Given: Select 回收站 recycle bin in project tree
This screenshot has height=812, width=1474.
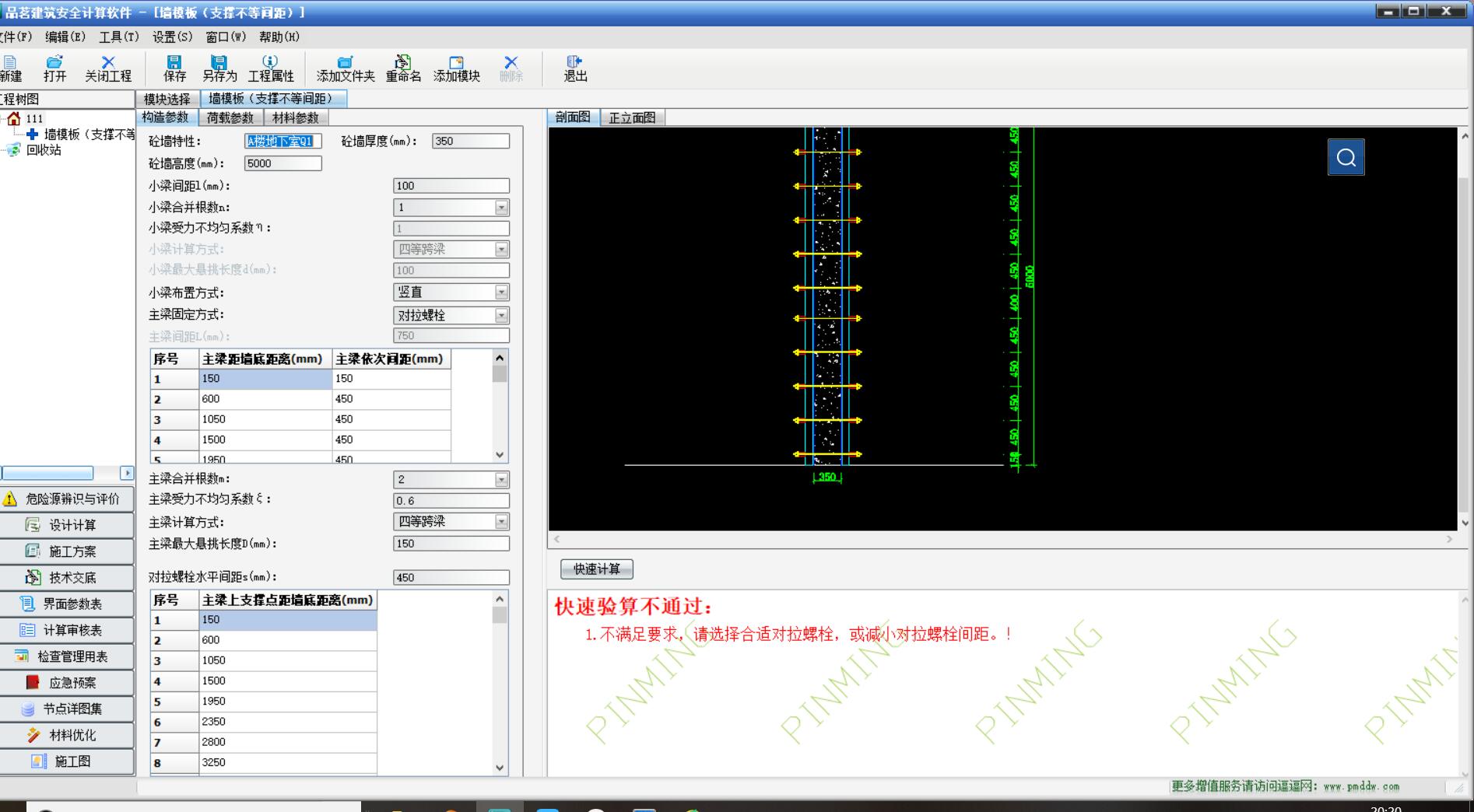Looking at the screenshot, I should coord(43,150).
